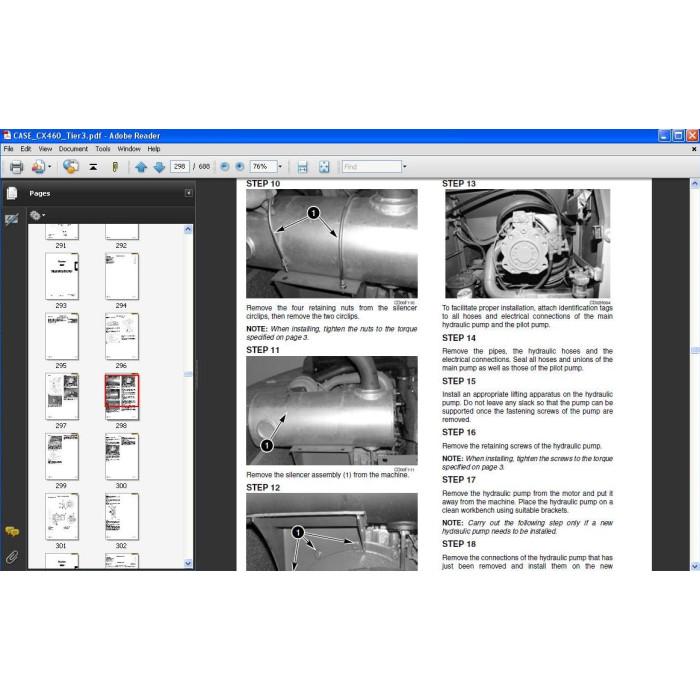Click the upload arrow toolbar icon
The width and height of the screenshot is (700, 700).
pyautogui.click(x=93, y=167)
